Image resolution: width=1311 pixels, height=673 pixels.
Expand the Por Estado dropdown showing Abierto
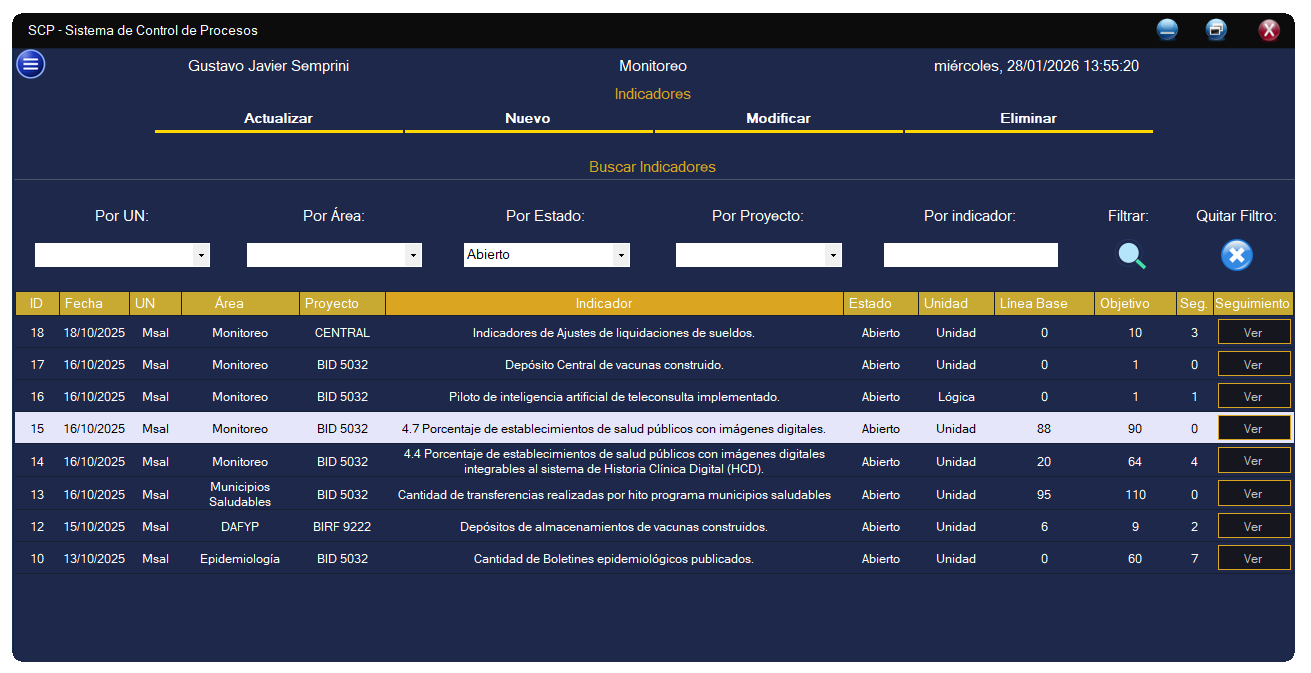621,256
